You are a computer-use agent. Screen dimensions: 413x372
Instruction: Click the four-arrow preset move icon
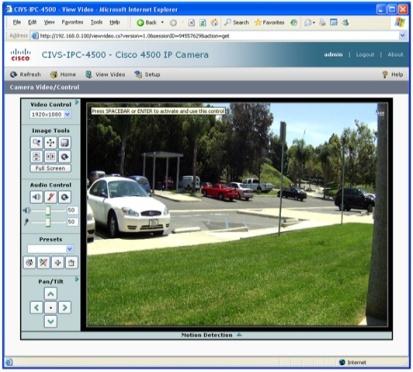[57, 262]
